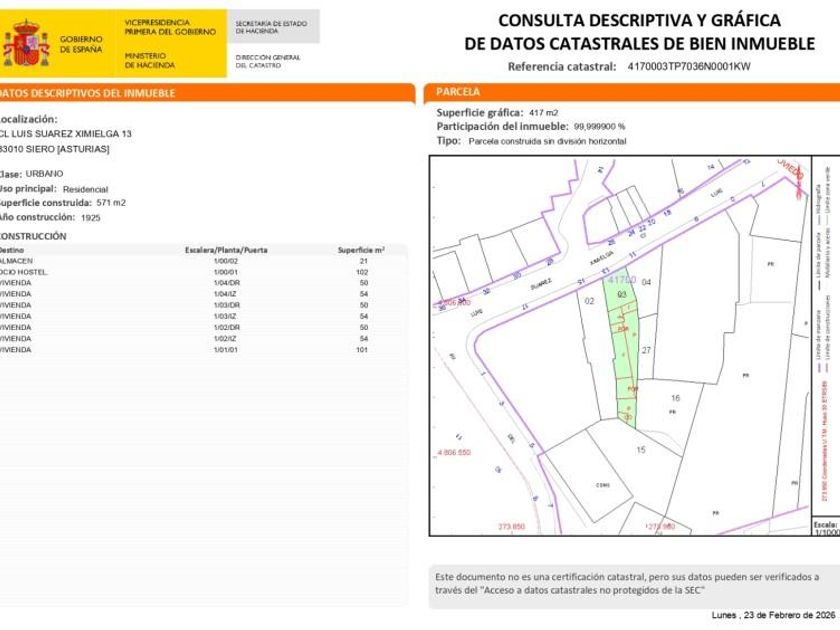Click door code '1/00/02' cell
The height and width of the screenshot is (630, 840).
(x=226, y=261)
